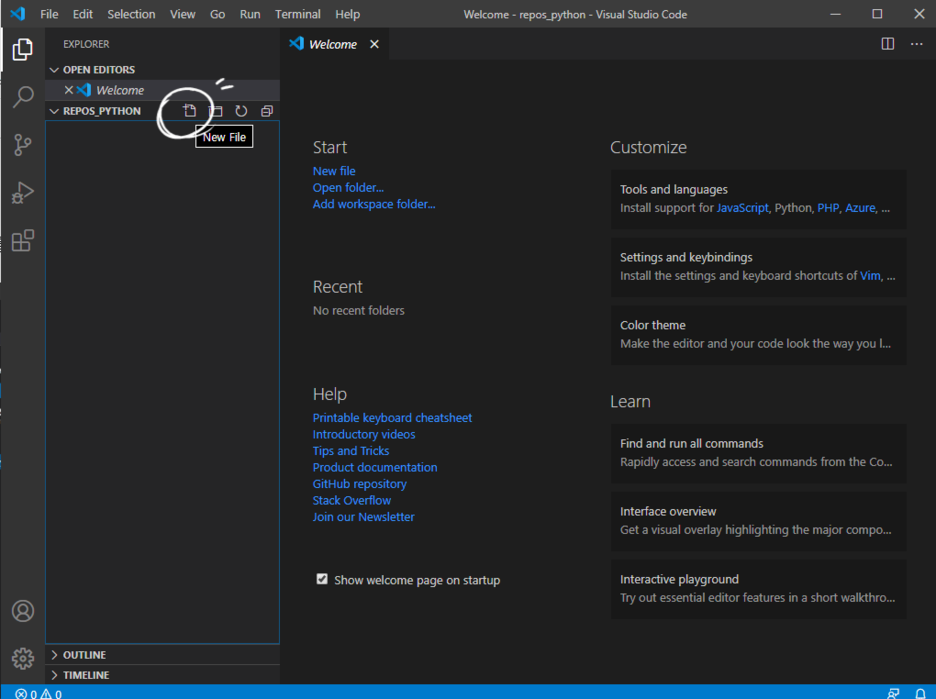Click the Vim link in Settings and keybindings
Screen dimensions: 936x699
pos(870,276)
